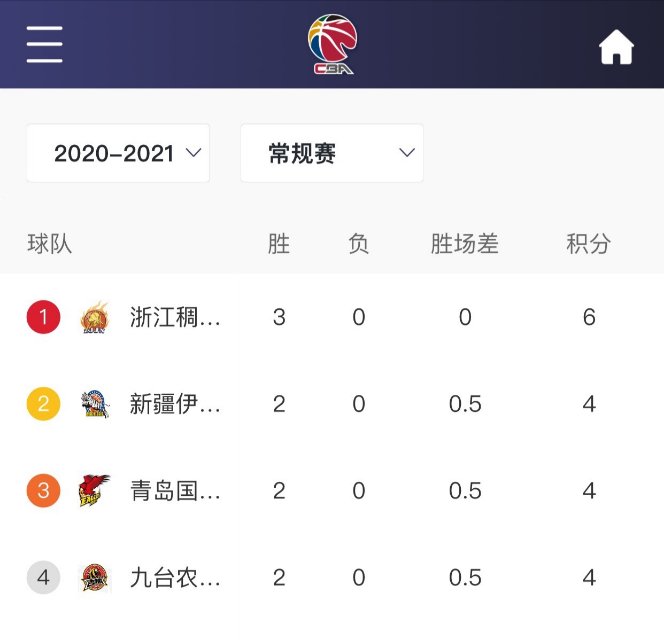This screenshot has width=664, height=640.
Task: Select the orange rank 3 badge
Action: 43,490
